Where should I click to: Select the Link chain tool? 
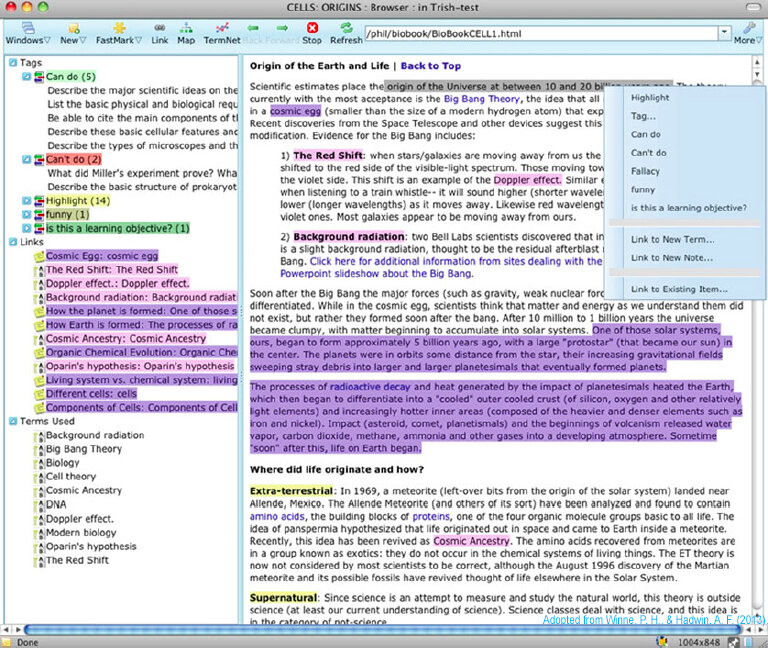(x=160, y=33)
